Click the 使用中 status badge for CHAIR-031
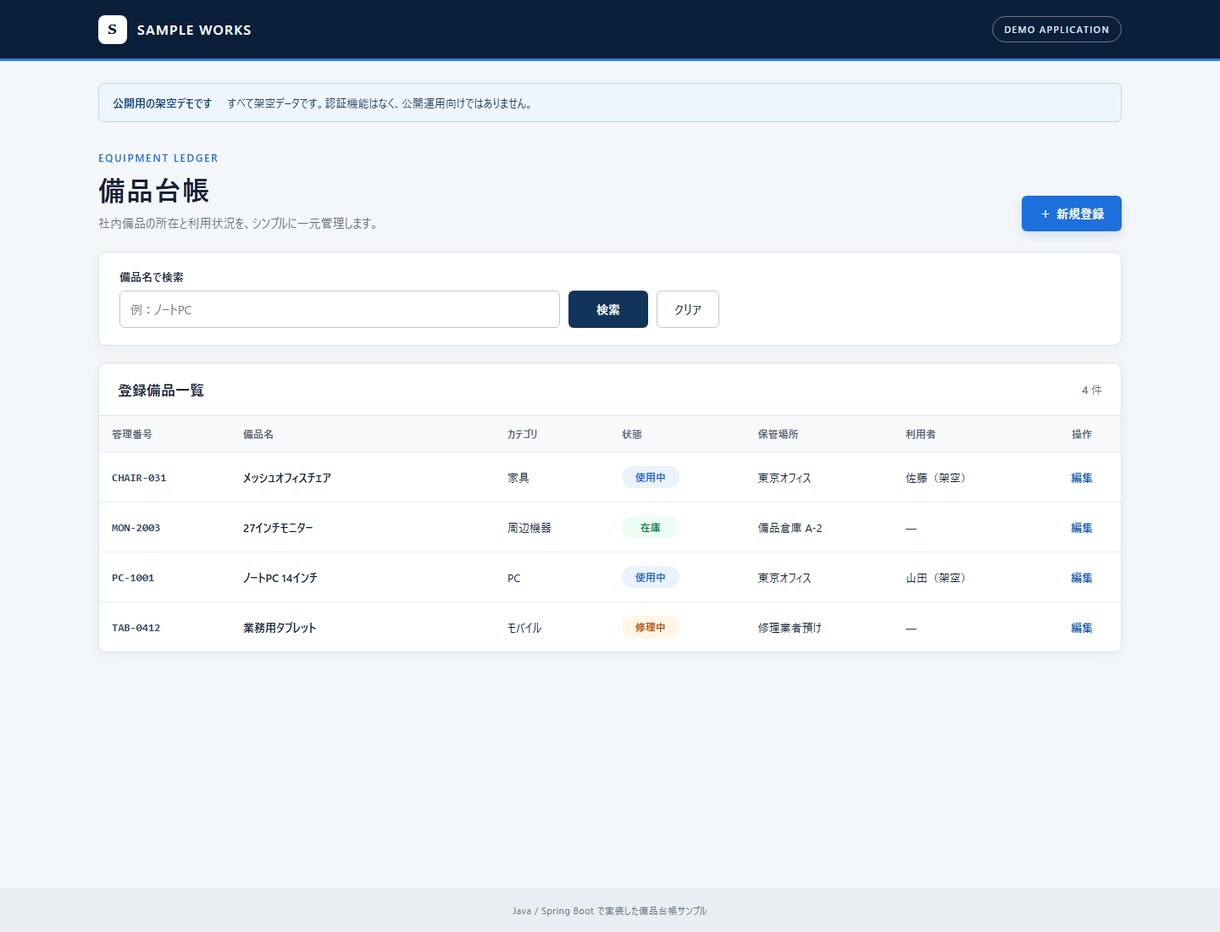 click(x=650, y=478)
